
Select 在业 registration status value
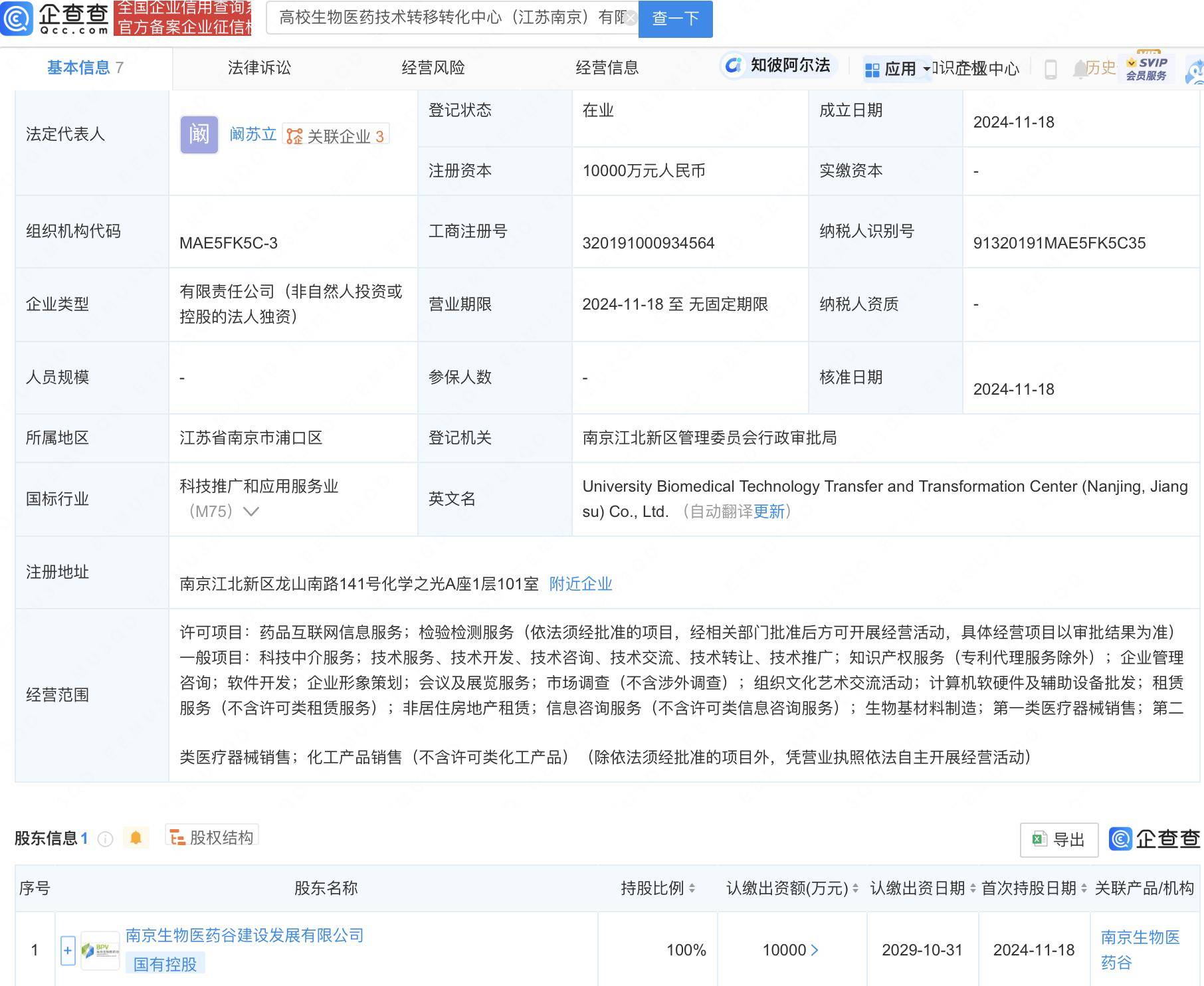598,110
